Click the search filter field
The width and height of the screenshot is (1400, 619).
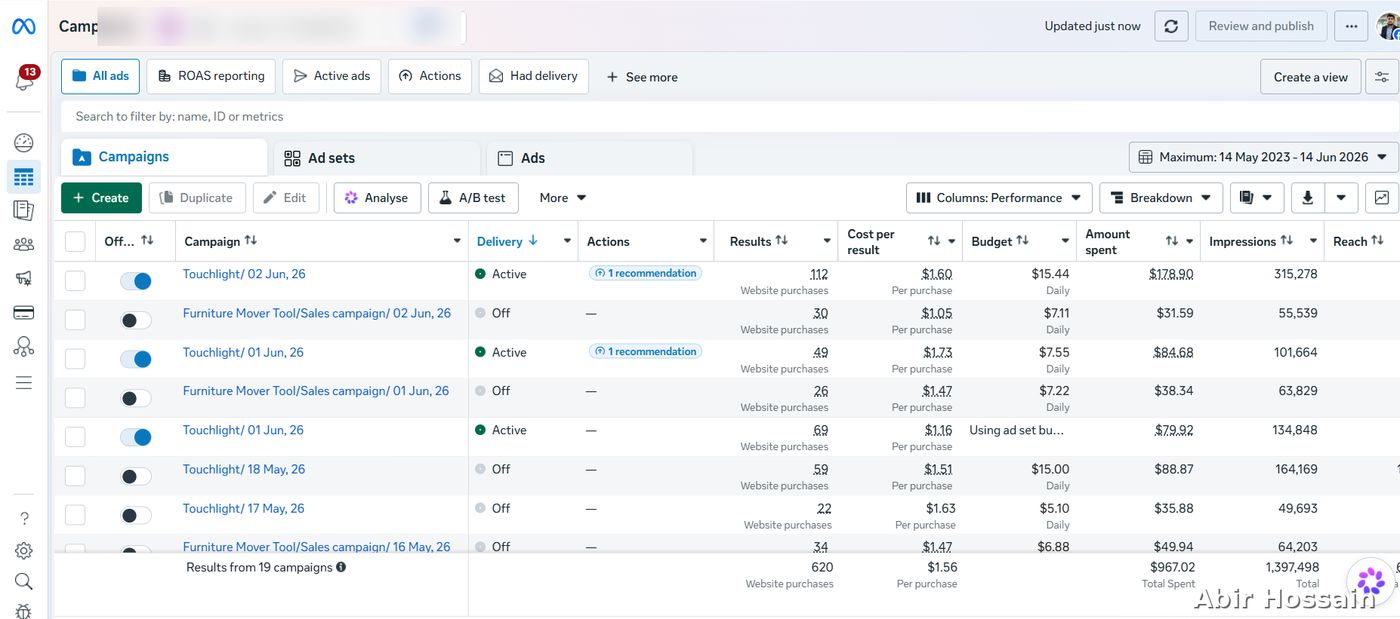click(730, 116)
